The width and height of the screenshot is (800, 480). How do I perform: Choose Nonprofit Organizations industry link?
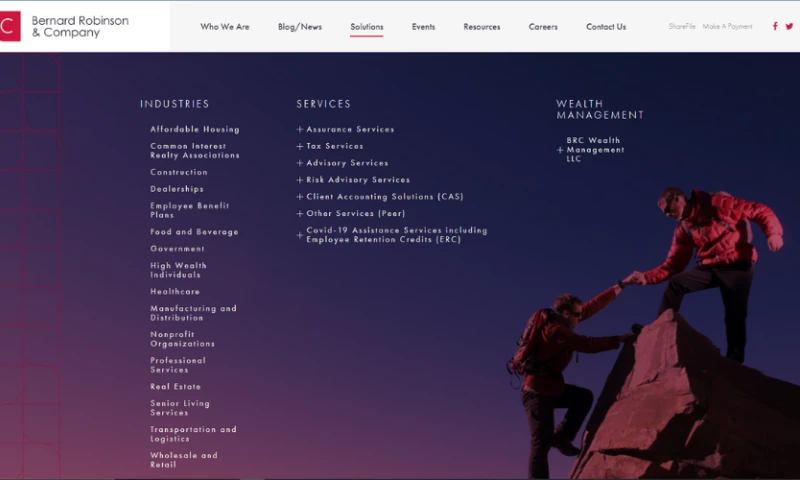click(183, 339)
